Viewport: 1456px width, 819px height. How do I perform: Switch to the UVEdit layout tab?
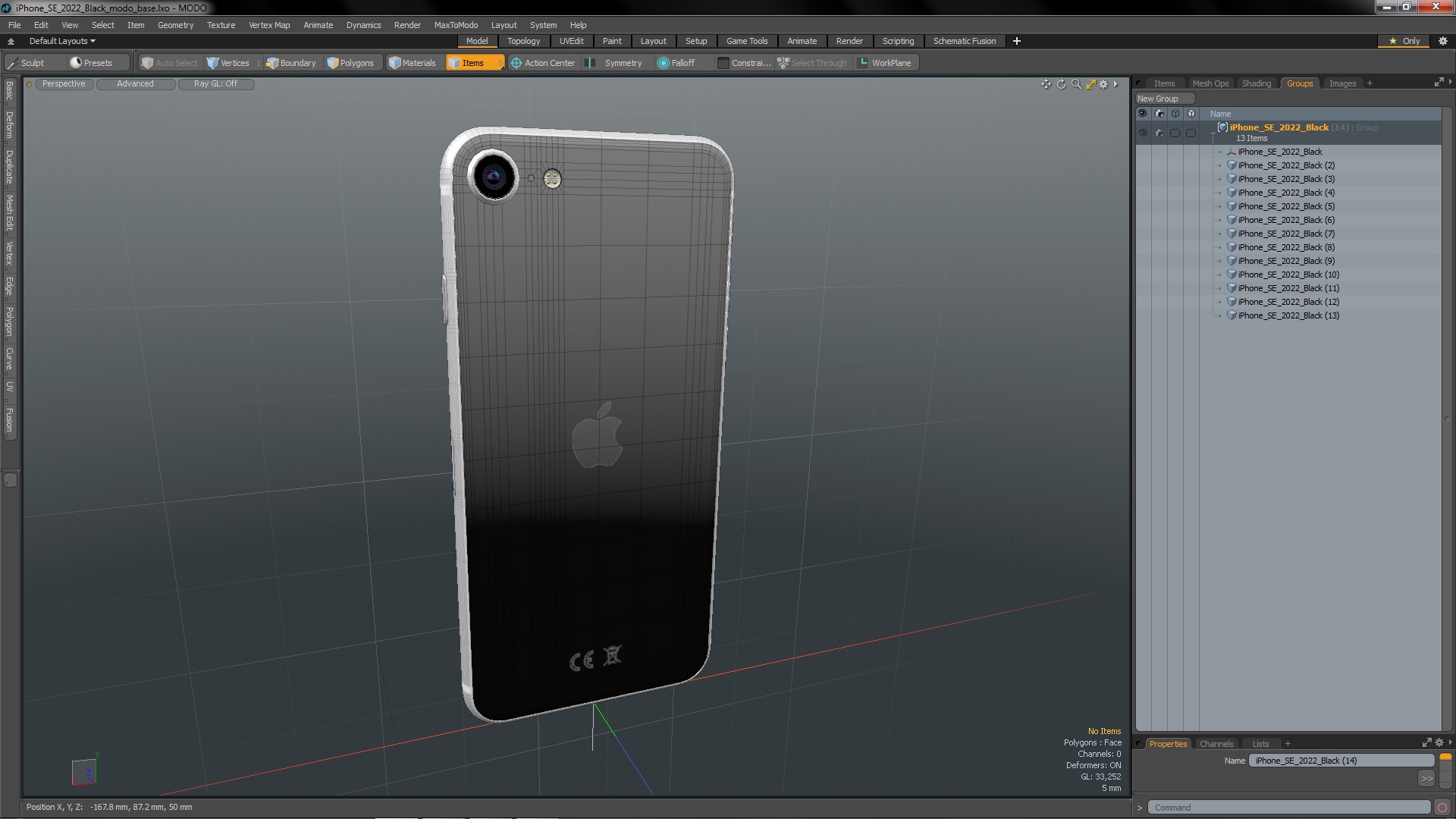point(571,41)
